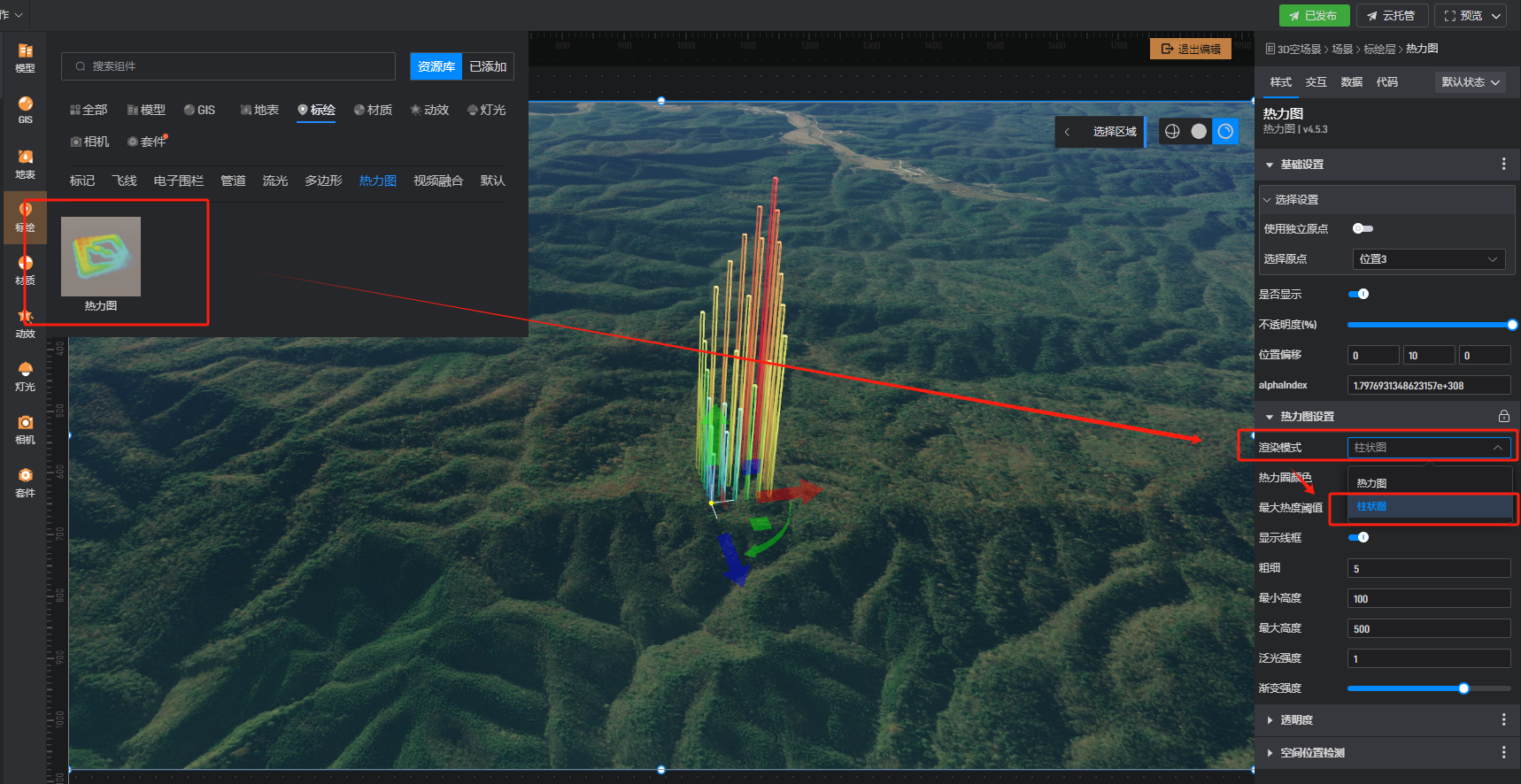
Task: Open the 模型 sidebar category
Action: [25, 58]
